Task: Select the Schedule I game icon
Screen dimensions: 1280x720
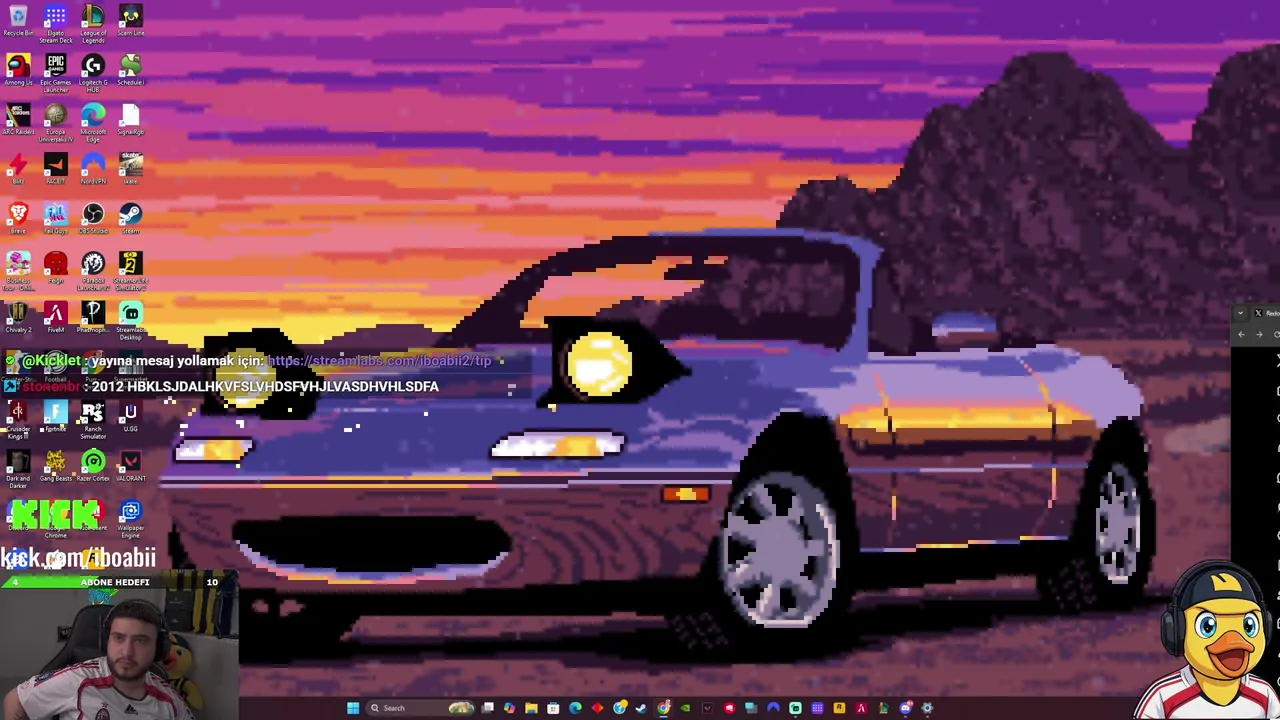Action: [130, 69]
